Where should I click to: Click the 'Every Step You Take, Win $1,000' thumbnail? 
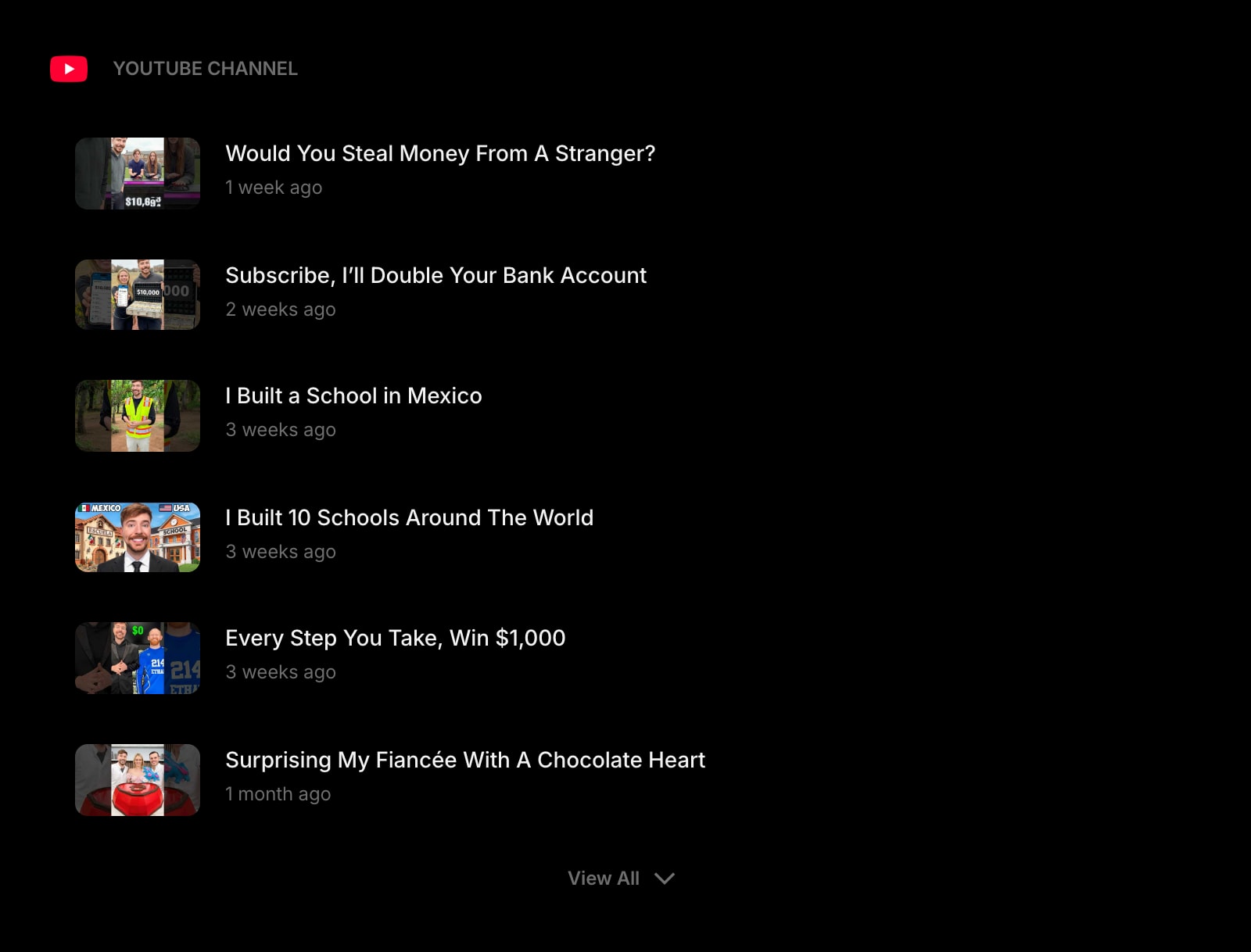137,657
